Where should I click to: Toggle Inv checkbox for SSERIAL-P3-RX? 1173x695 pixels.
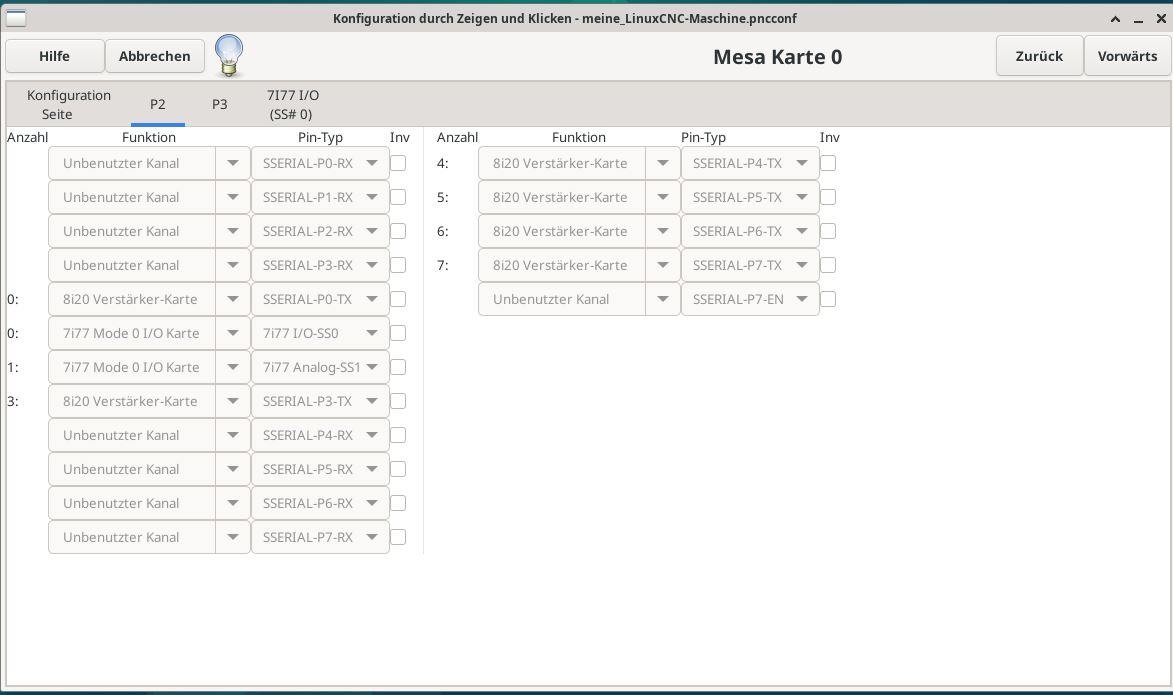(x=398, y=265)
